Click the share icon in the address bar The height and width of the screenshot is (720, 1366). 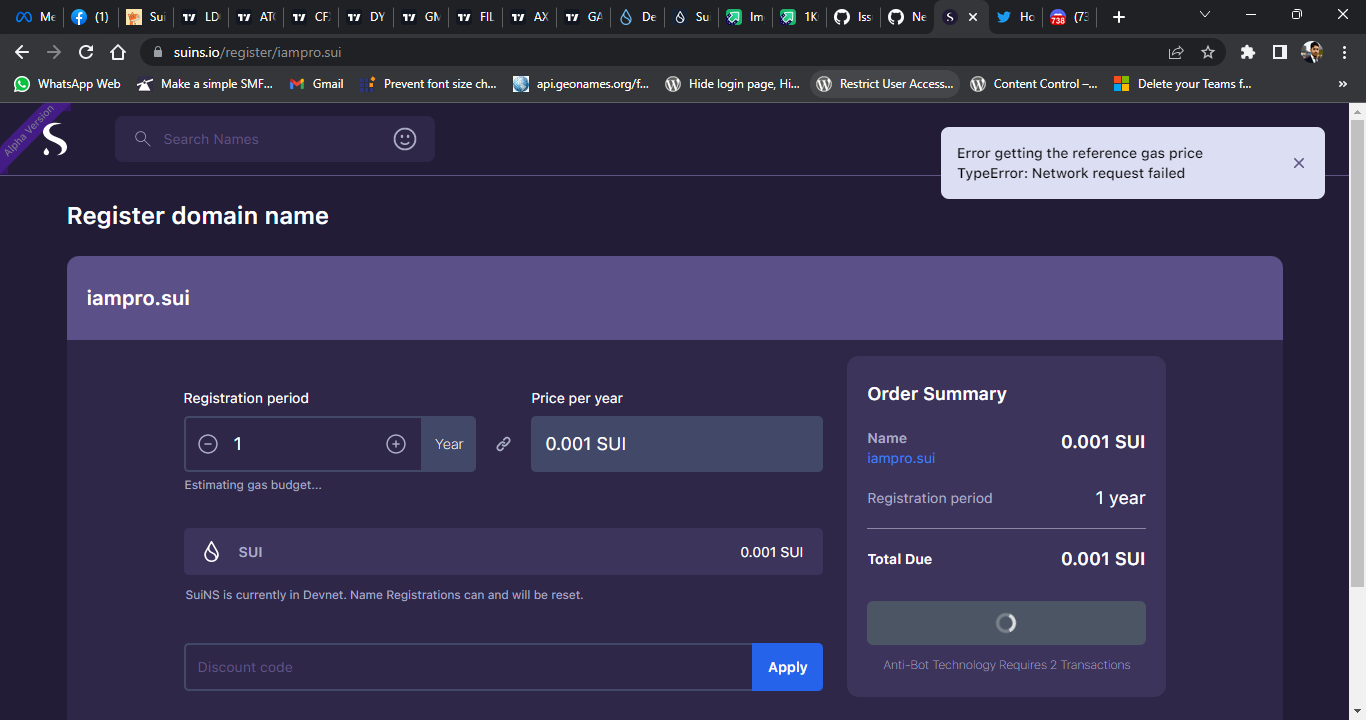[1176, 52]
